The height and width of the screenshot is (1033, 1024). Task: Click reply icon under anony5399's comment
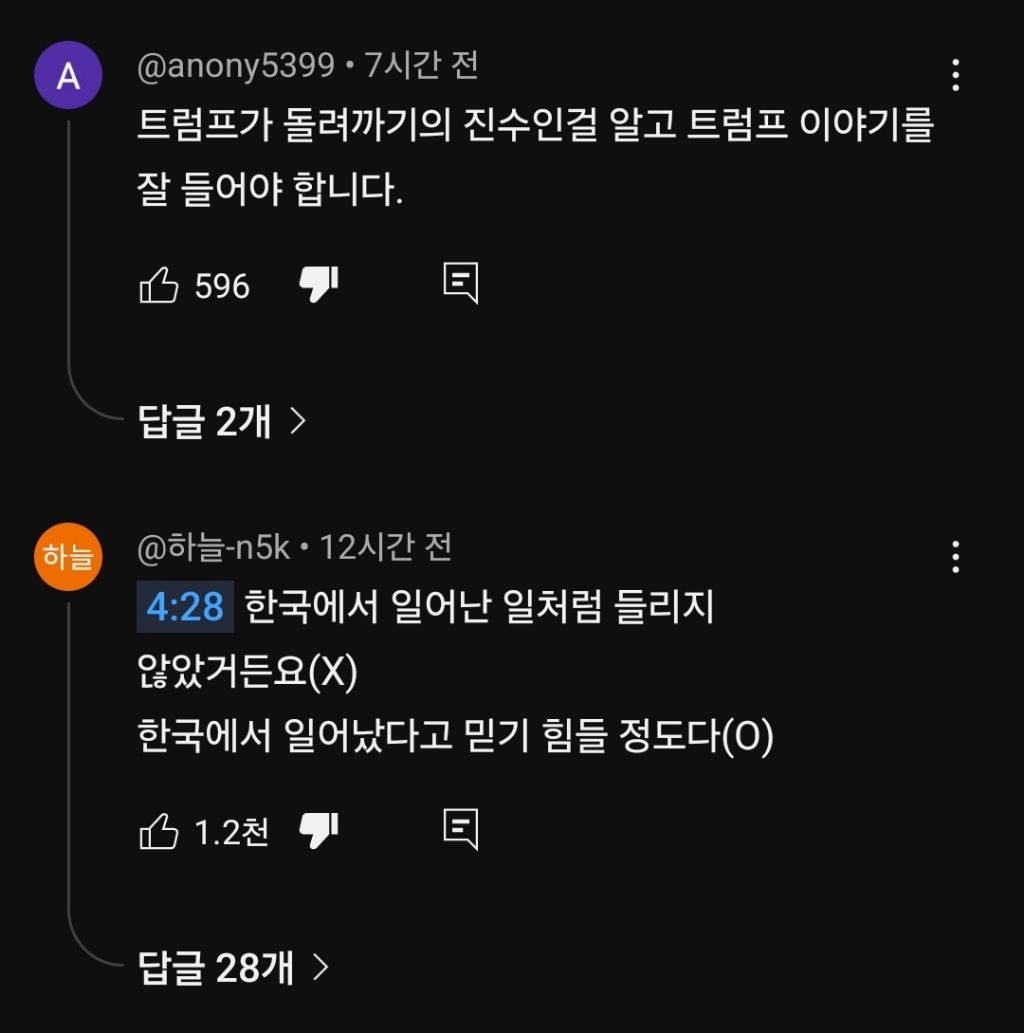460,284
